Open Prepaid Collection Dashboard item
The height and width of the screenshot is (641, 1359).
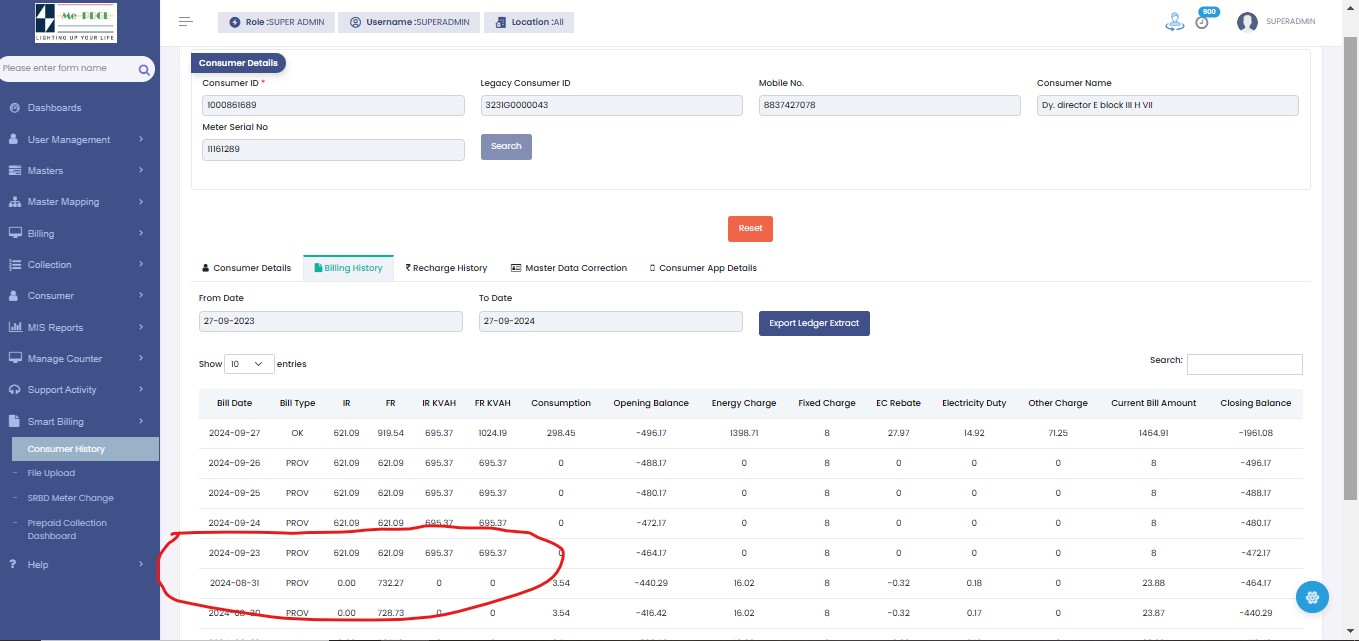pos(67,529)
